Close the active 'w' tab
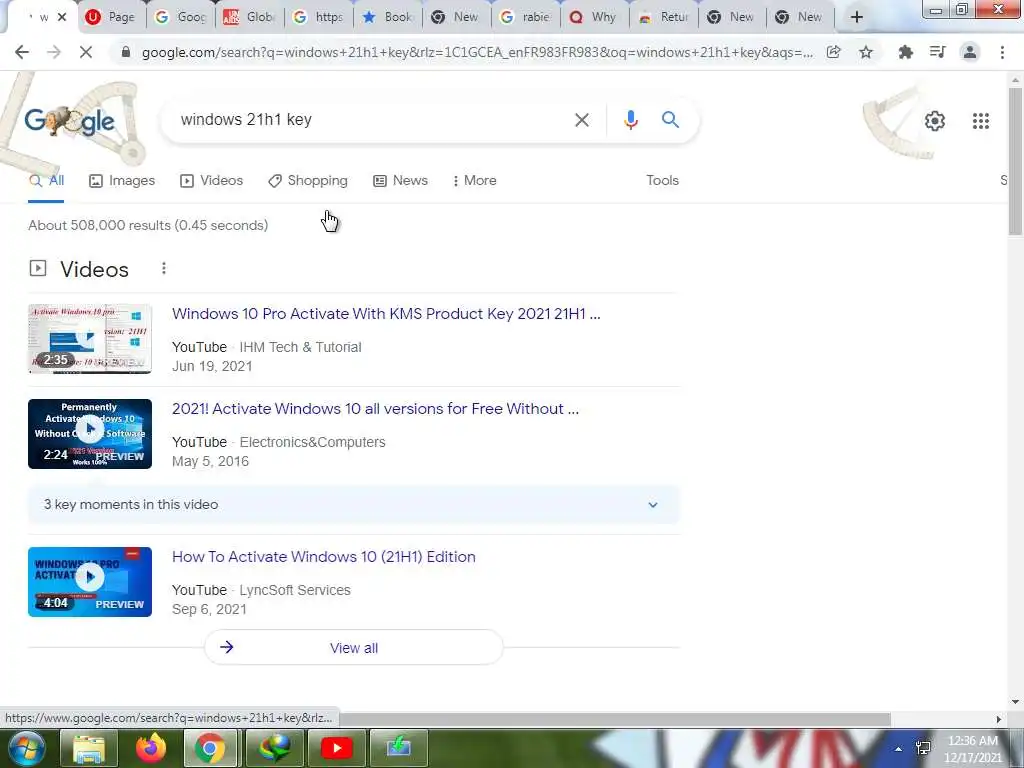The width and height of the screenshot is (1024, 768). click(x=62, y=17)
